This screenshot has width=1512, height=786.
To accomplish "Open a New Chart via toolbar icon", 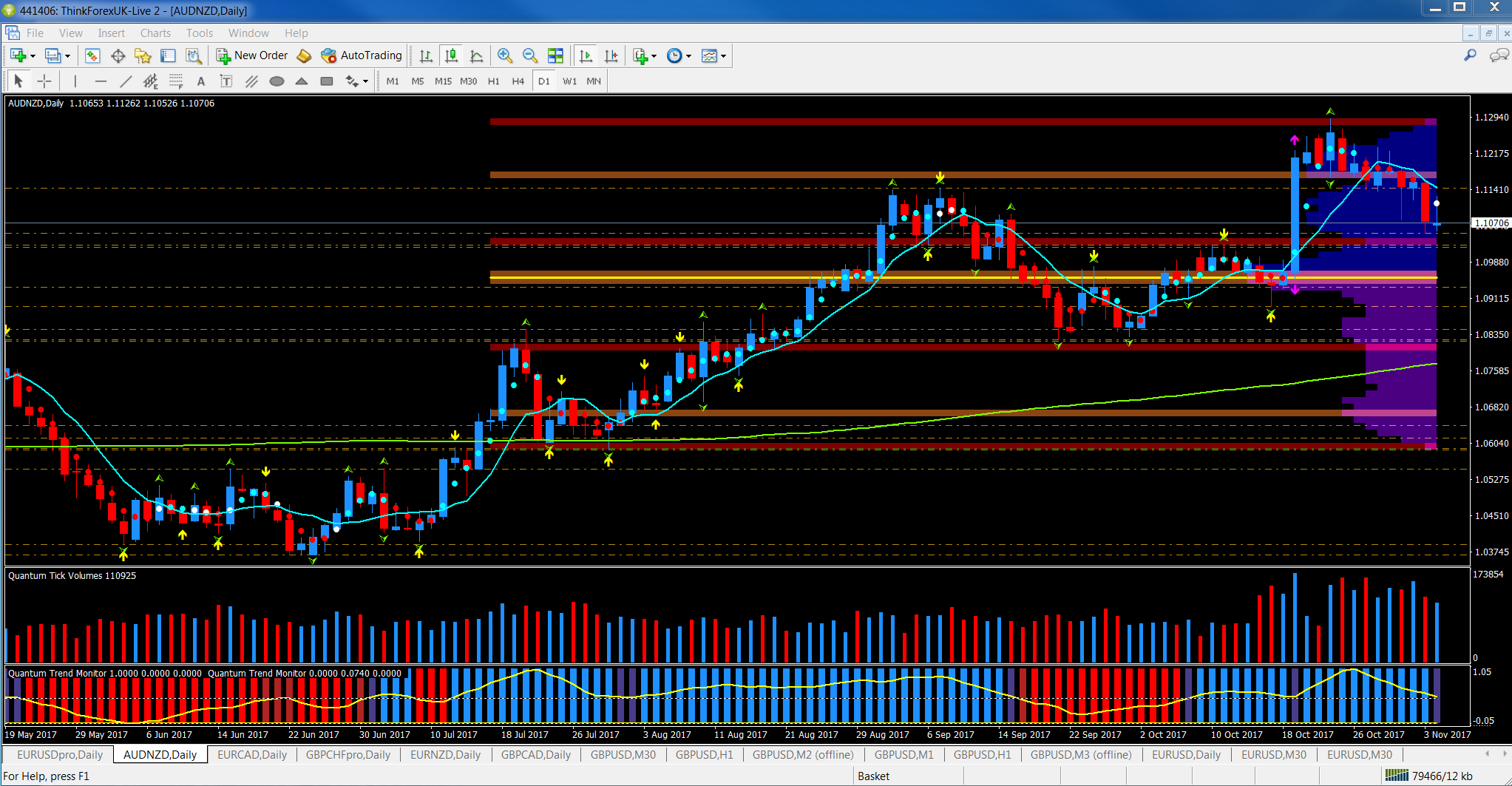I will [x=18, y=55].
